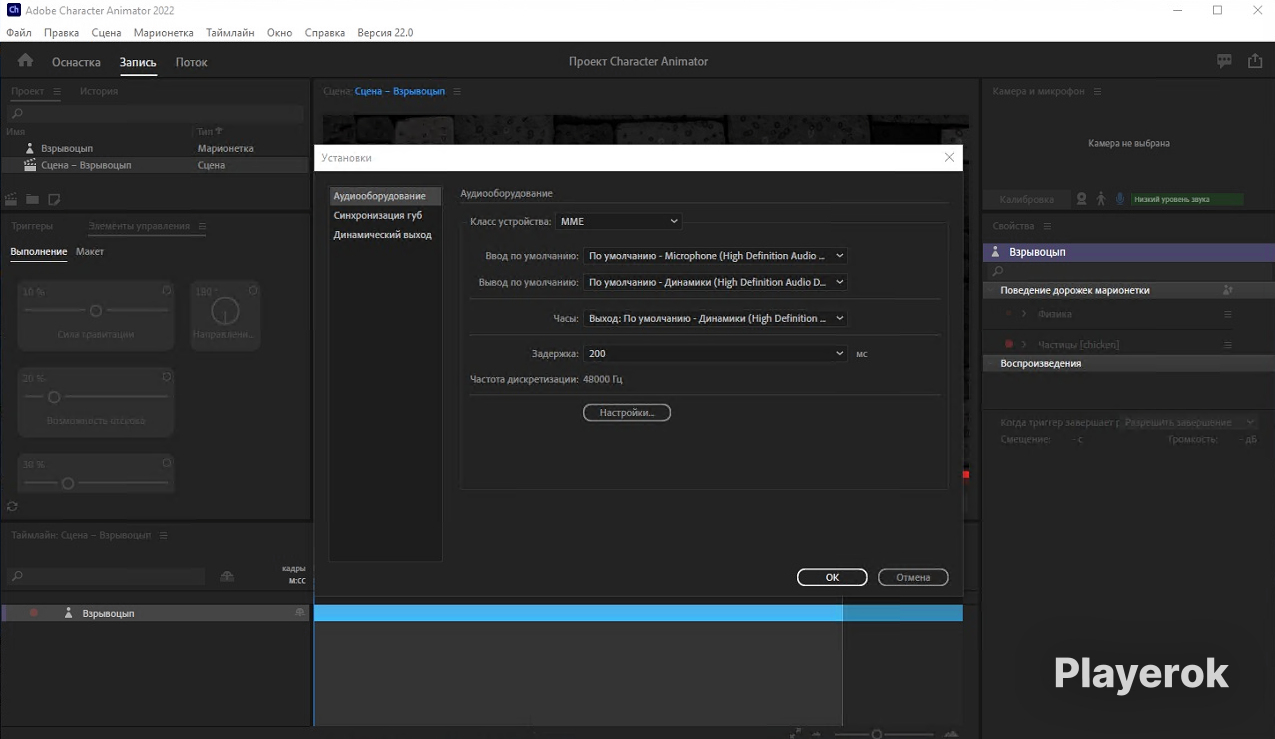Open the Элементы управления panel menu icon

[202, 226]
